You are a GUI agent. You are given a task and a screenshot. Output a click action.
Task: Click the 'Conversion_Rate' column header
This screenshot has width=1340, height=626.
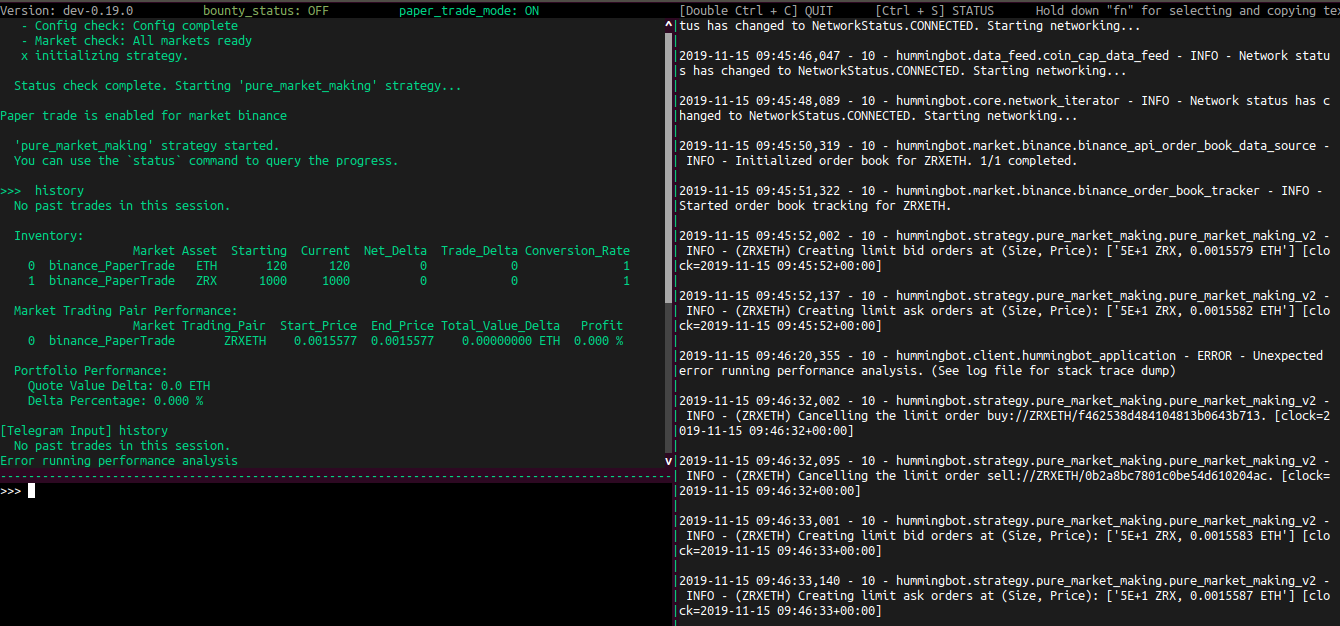(577, 251)
